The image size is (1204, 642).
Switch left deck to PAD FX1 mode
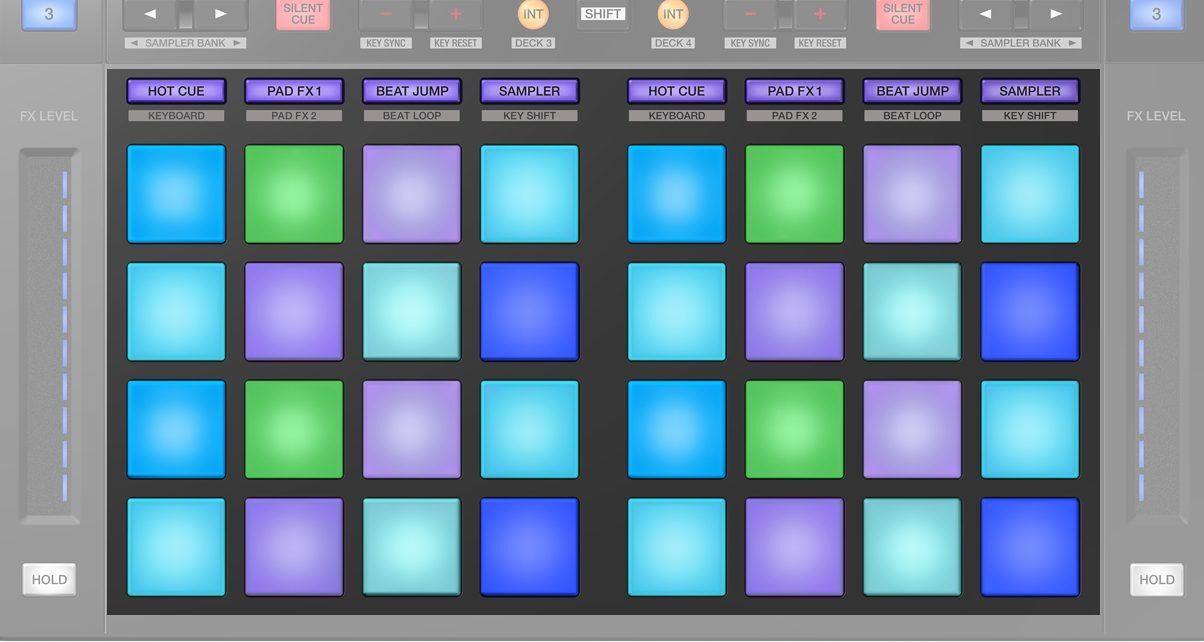coord(294,91)
